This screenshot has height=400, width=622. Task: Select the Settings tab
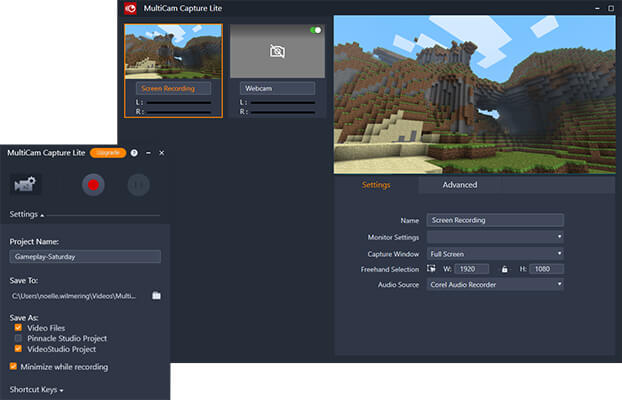click(x=376, y=185)
